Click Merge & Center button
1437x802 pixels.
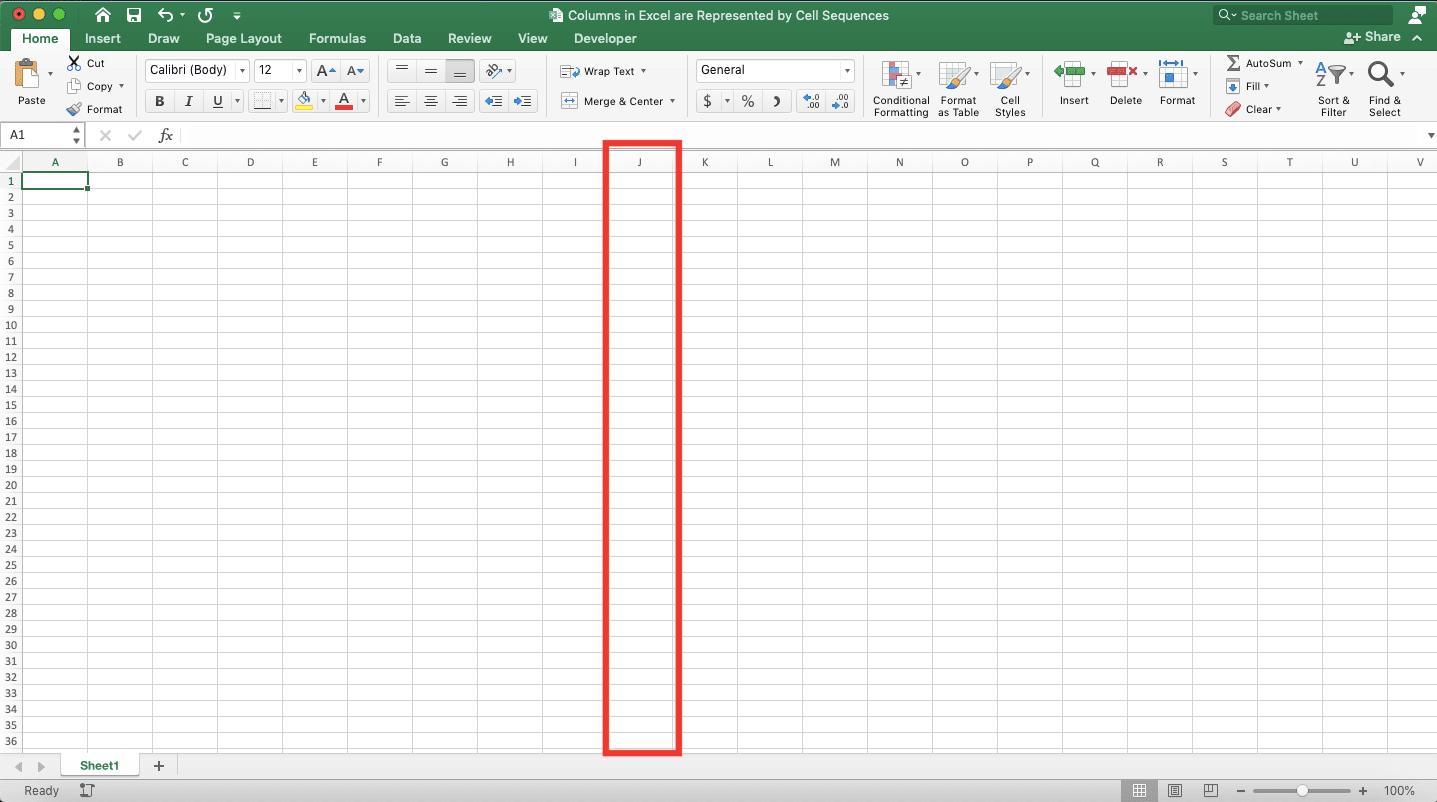click(x=612, y=101)
